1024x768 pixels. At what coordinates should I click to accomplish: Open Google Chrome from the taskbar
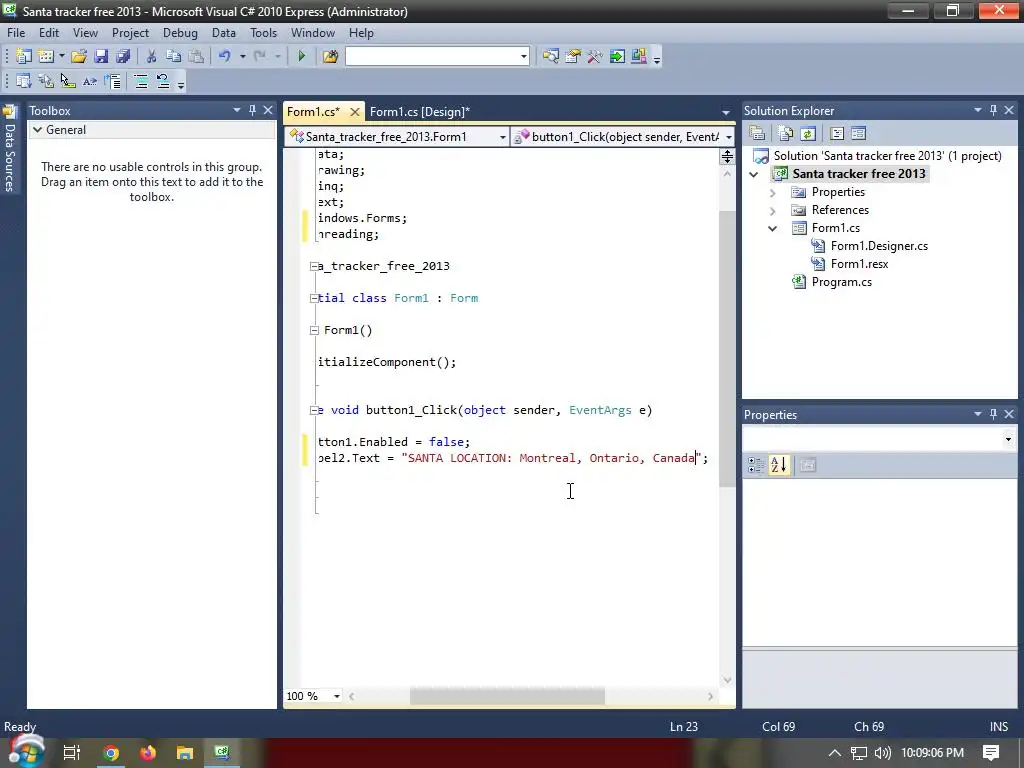point(110,753)
